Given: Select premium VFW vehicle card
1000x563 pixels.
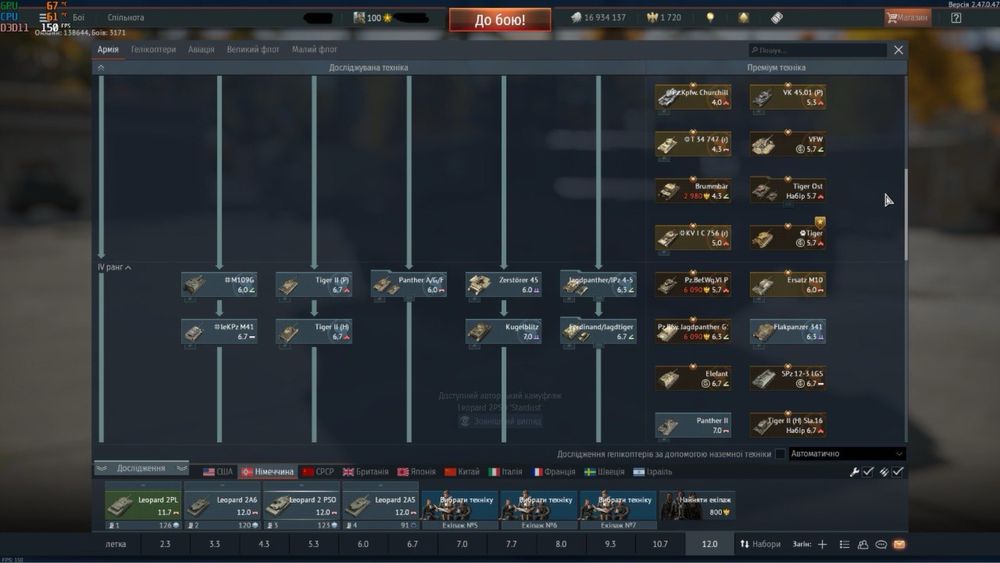Looking at the screenshot, I should [788, 144].
